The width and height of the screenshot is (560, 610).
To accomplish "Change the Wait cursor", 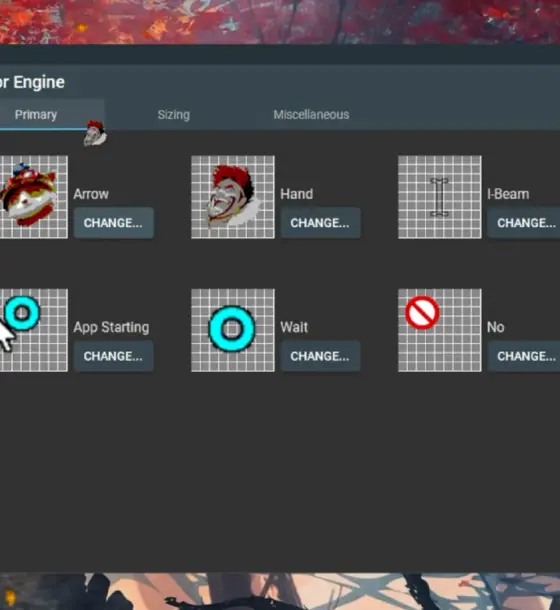I will [x=320, y=356].
